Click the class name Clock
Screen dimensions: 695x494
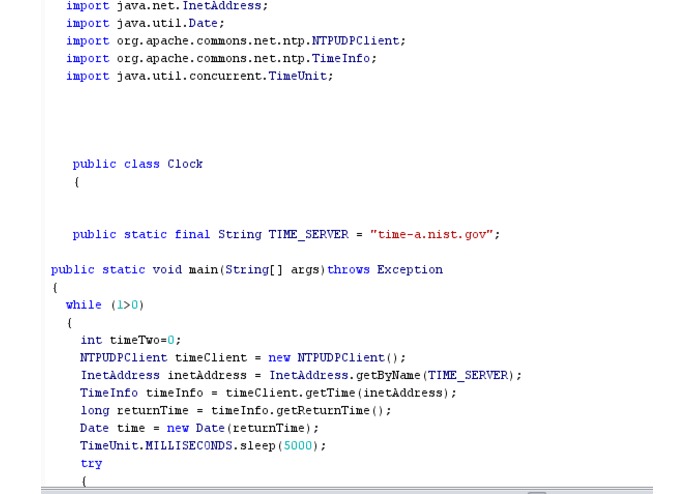pyautogui.click(x=185, y=164)
